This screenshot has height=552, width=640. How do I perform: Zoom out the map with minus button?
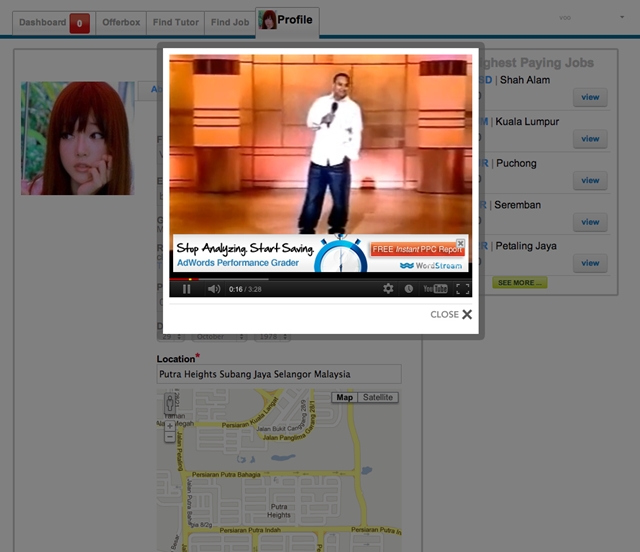[x=170, y=437]
